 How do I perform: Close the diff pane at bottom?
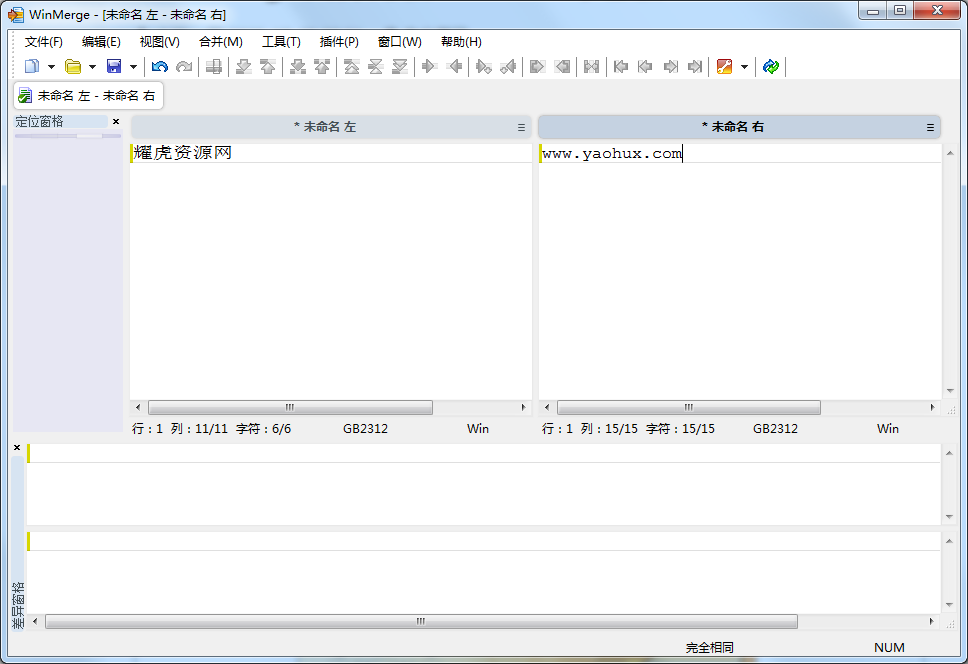coord(17,448)
